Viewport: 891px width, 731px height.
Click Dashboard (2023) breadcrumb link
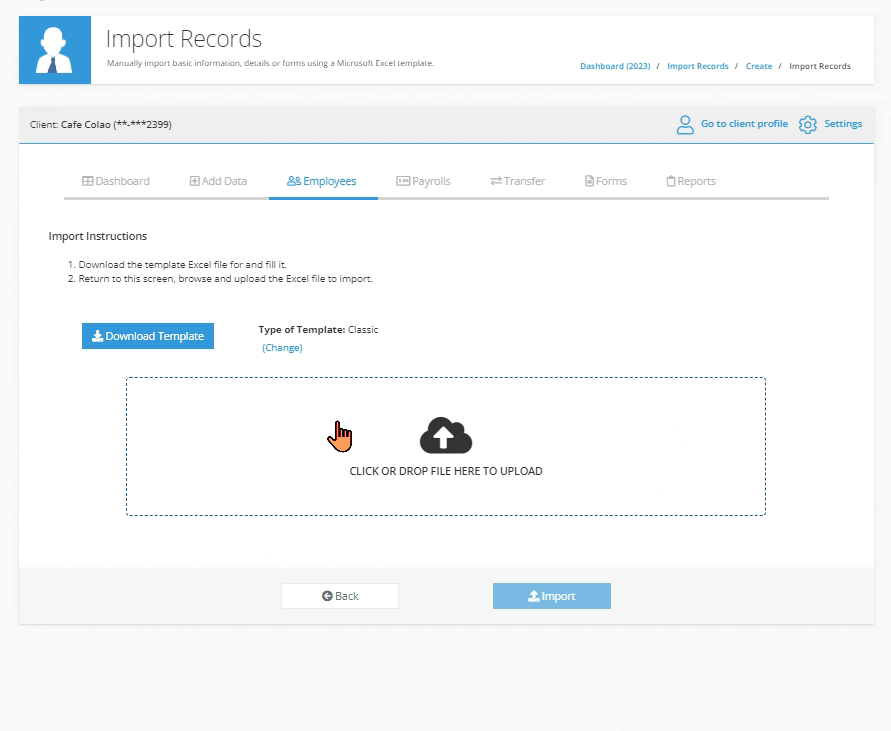(615, 66)
